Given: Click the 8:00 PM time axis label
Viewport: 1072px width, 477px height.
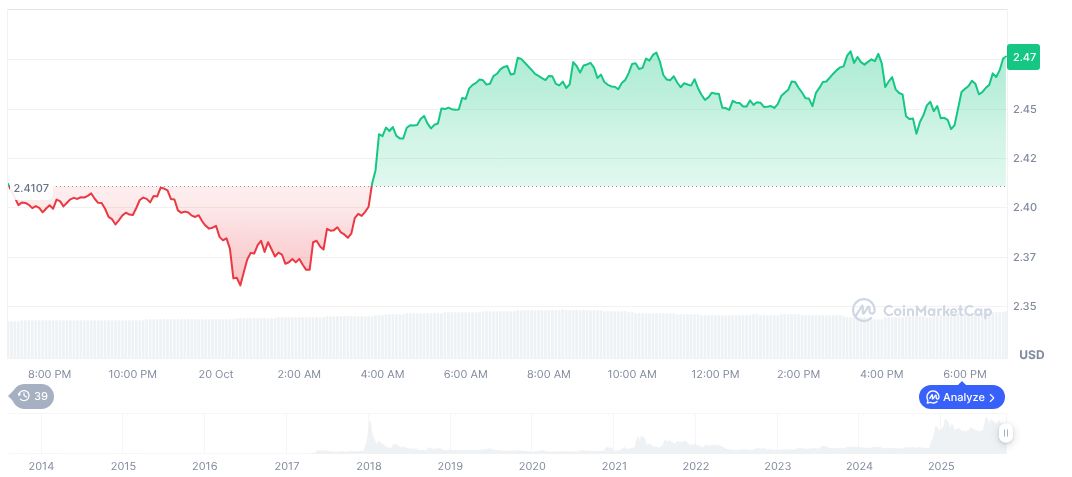Looking at the screenshot, I should (49, 374).
